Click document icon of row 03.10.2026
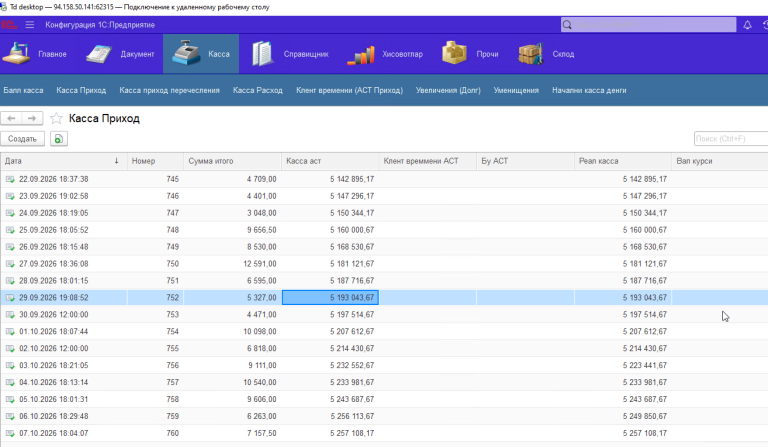This screenshot has width=768, height=447. pyautogui.click(x=10, y=366)
